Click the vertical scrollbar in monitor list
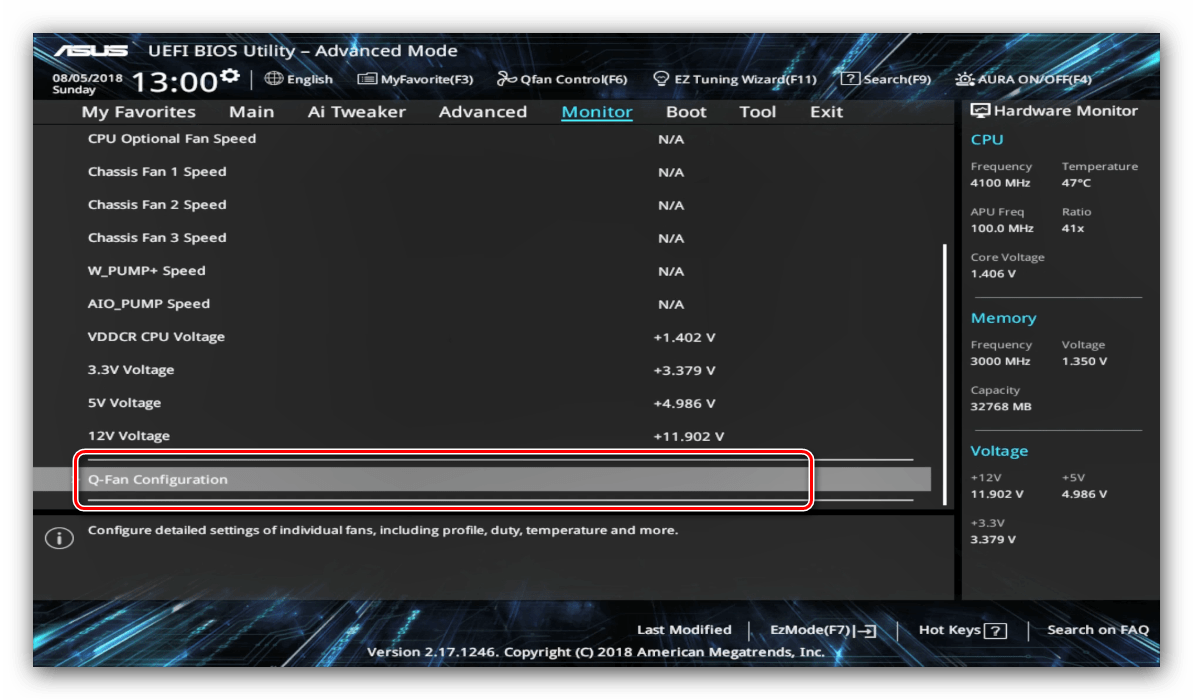Image resolution: width=1193 pixels, height=700 pixels. pos(944,350)
